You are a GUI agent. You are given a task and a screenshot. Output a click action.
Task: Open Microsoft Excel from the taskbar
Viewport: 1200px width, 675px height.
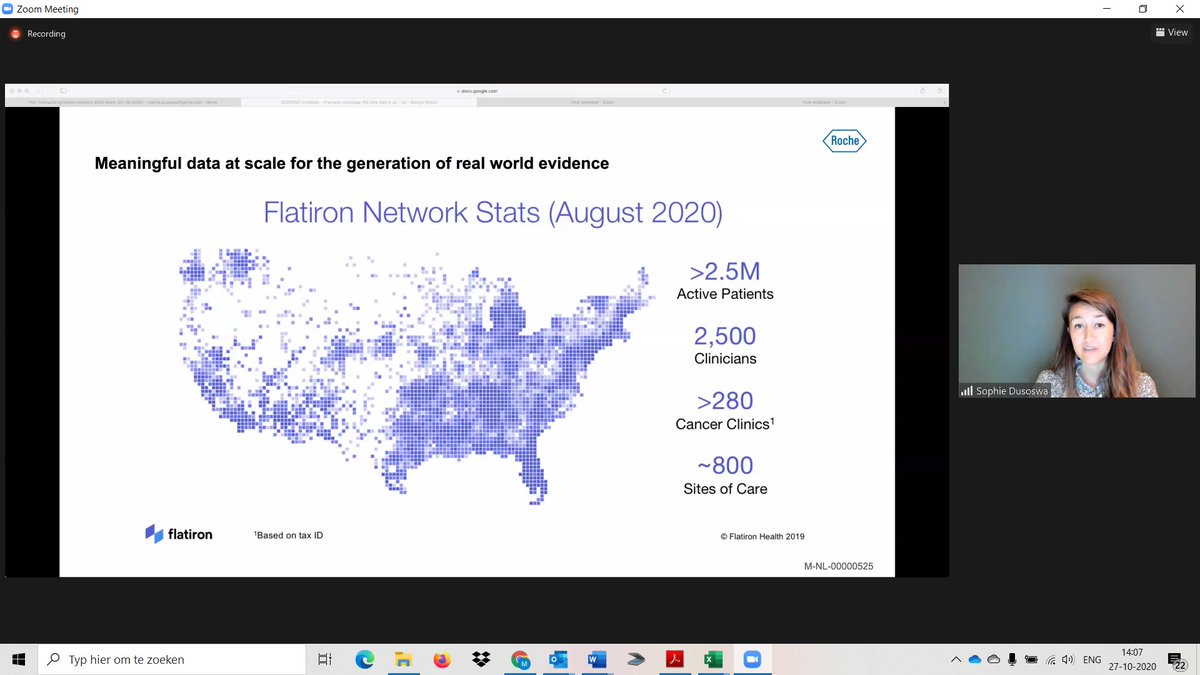[x=713, y=660]
